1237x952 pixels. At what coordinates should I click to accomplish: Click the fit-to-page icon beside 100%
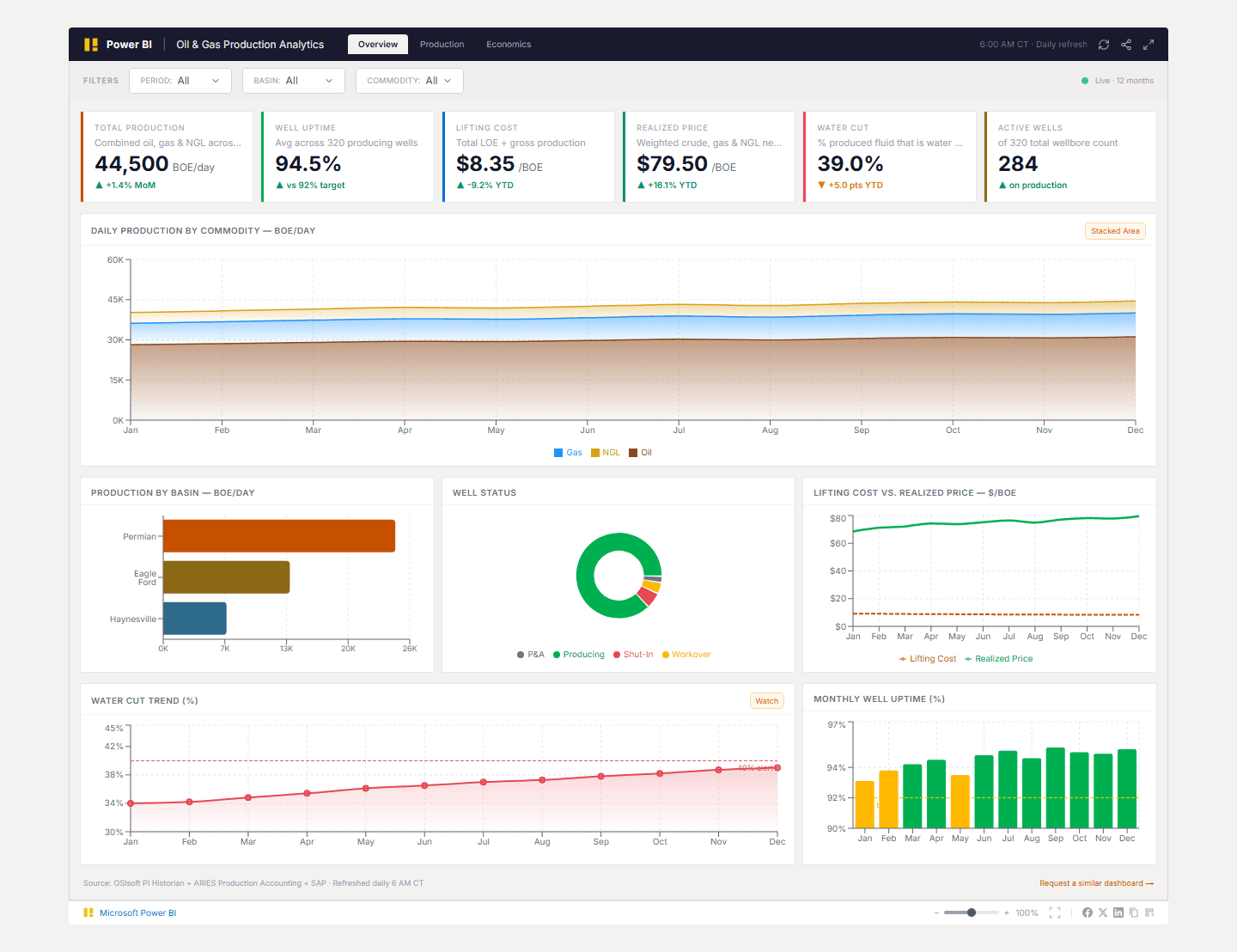(1055, 912)
